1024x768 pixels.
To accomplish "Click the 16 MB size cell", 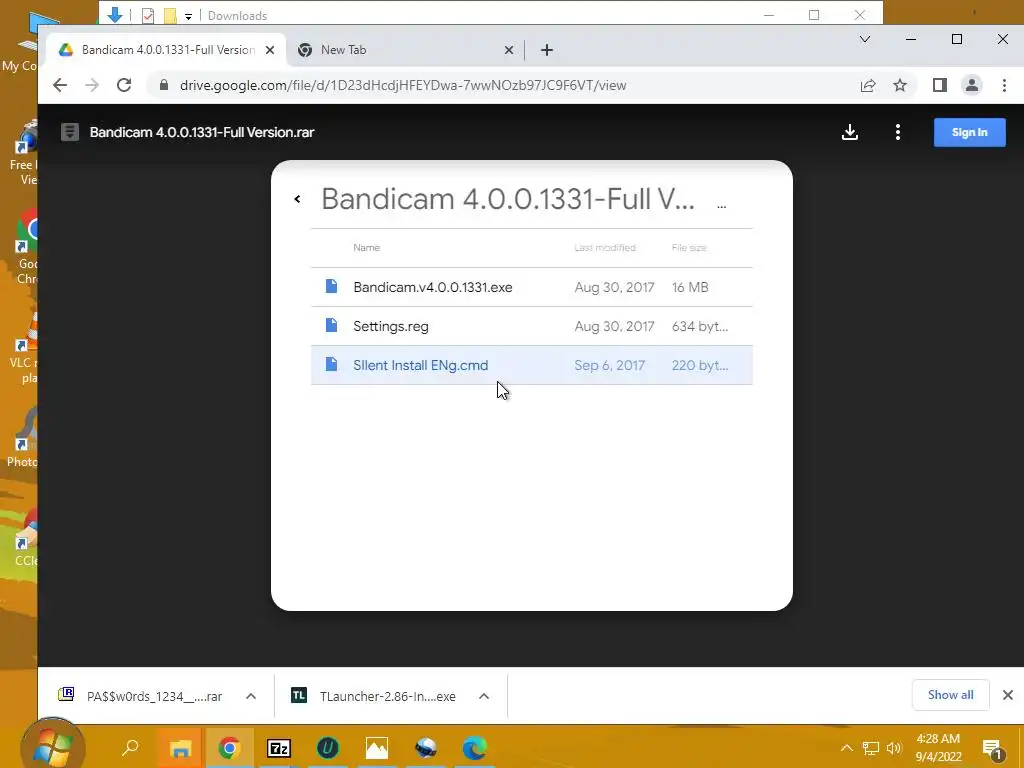I will (x=690, y=287).
